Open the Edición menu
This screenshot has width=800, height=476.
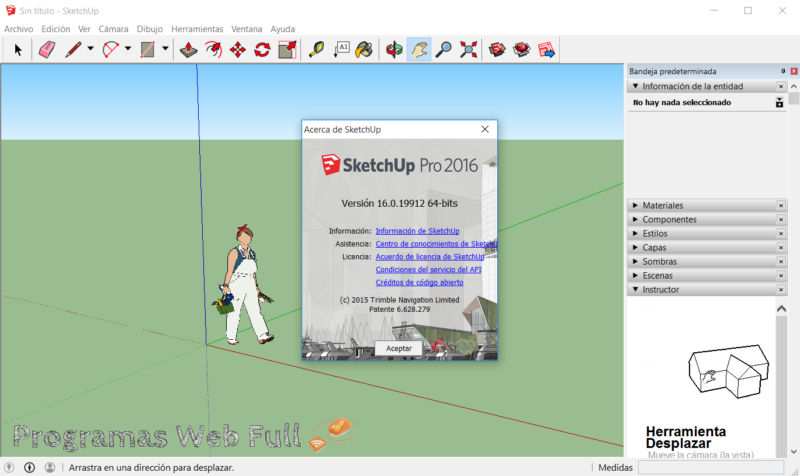(x=56, y=29)
